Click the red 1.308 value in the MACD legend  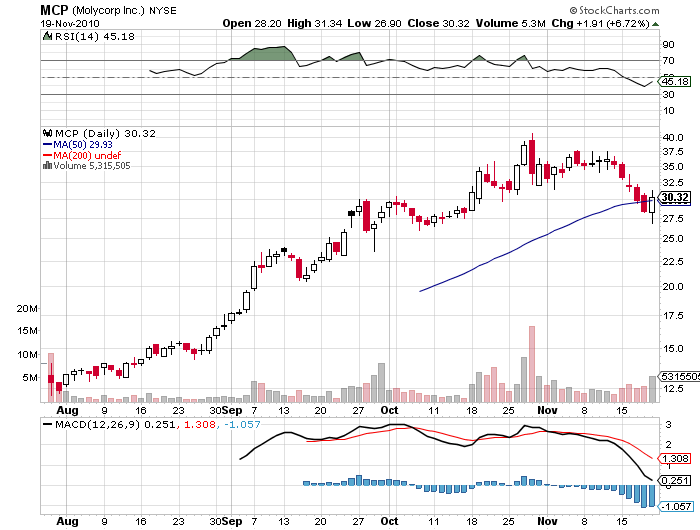click(200, 425)
